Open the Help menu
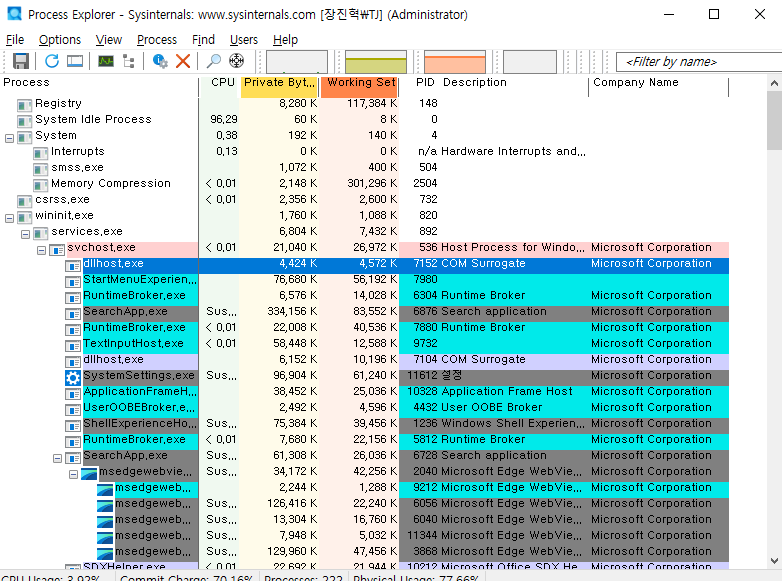 (285, 39)
